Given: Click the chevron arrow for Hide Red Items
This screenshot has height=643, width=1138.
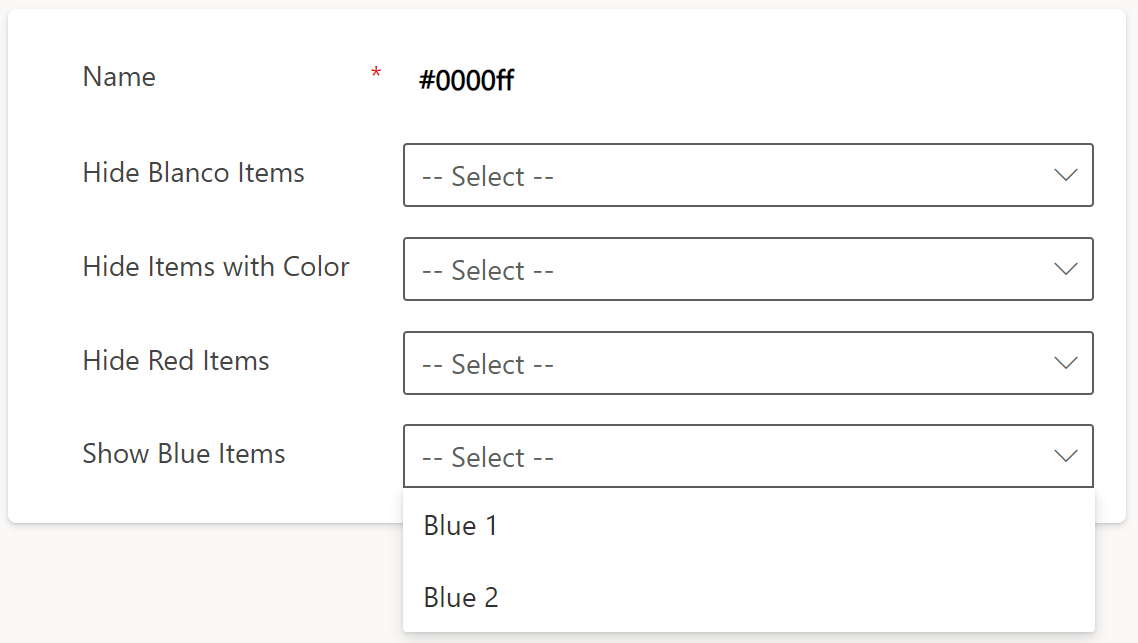Looking at the screenshot, I should 1065,363.
